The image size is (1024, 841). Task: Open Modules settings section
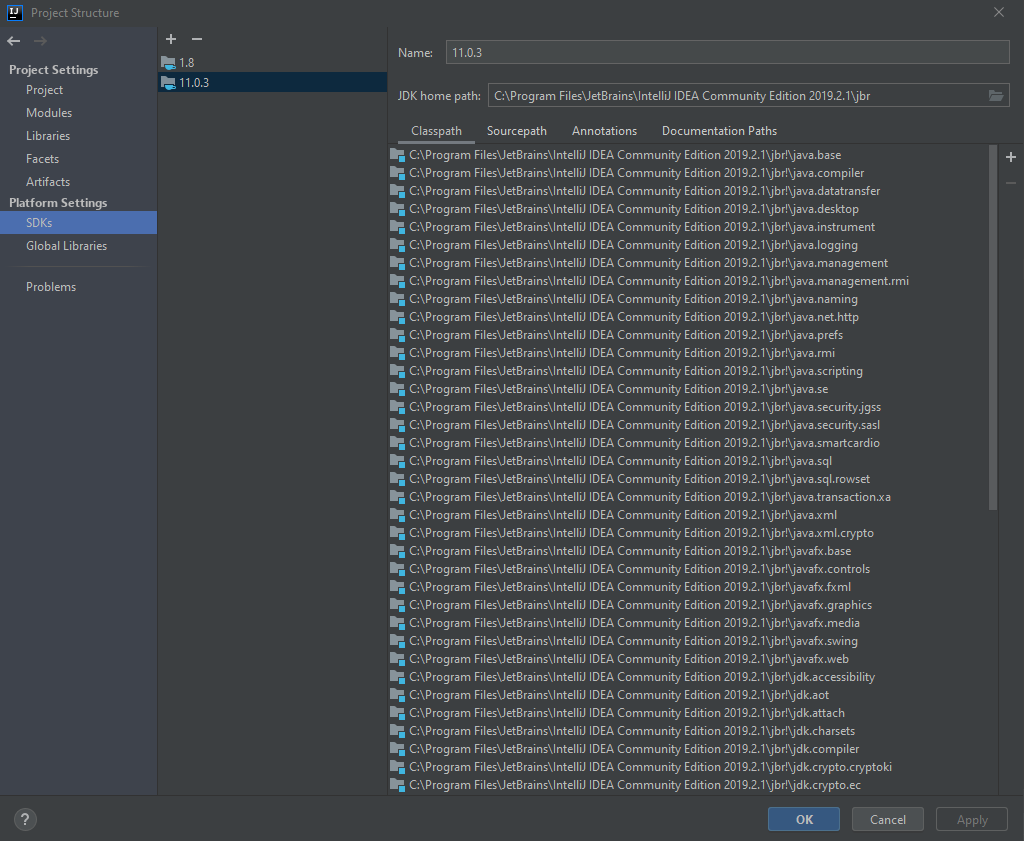coord(49,113)
